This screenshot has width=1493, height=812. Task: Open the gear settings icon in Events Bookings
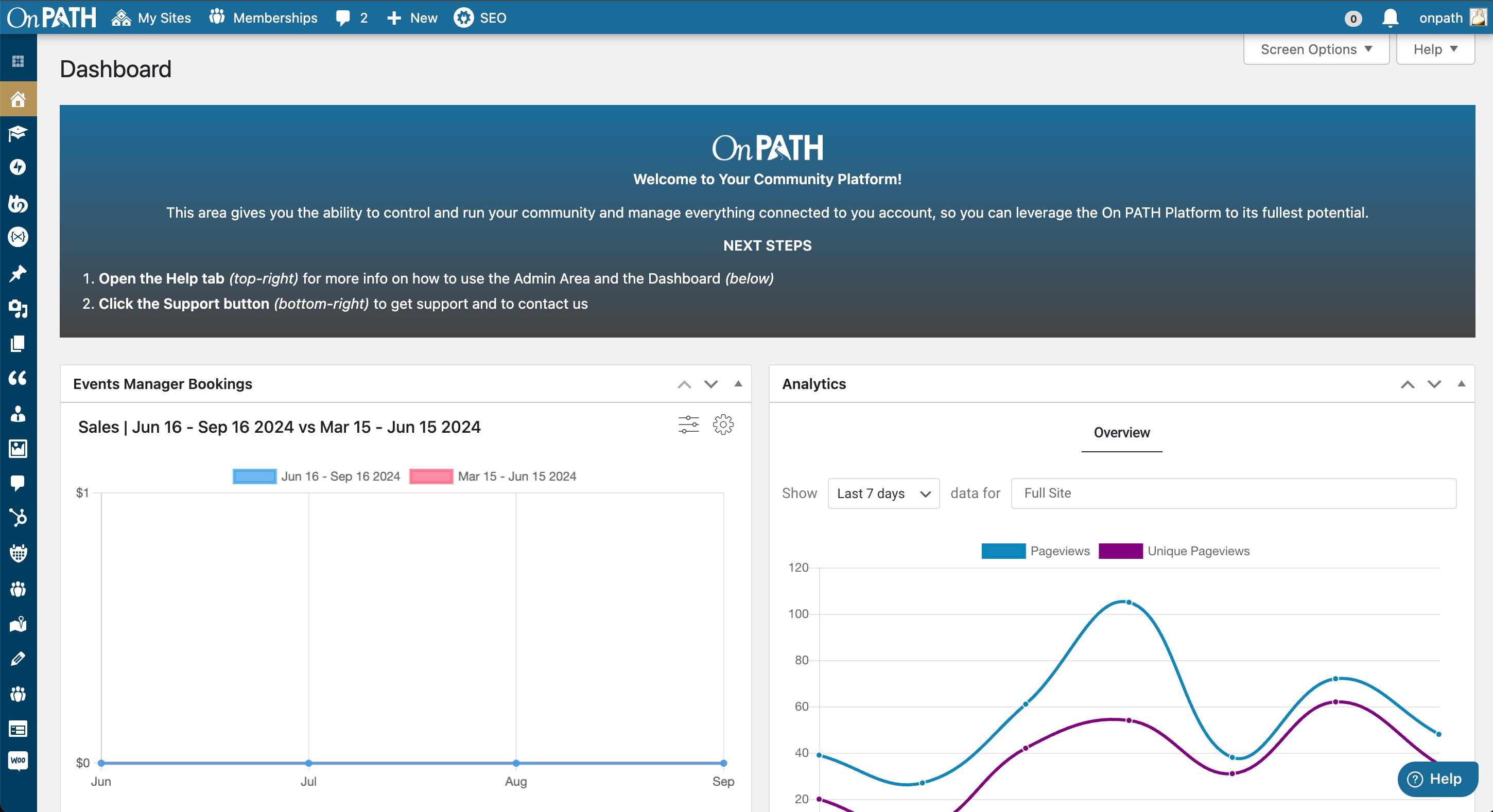(723, 425)
